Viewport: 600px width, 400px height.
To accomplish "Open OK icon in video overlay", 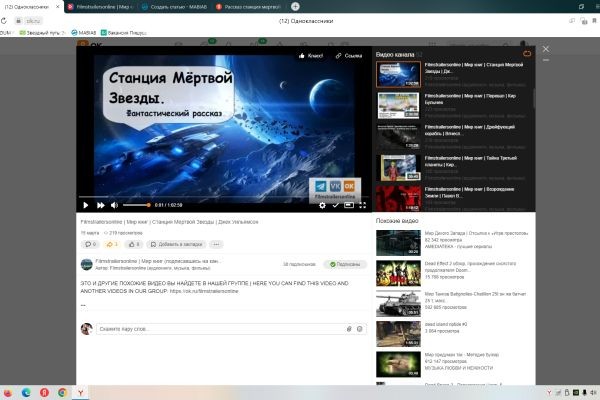I will 349,186.
